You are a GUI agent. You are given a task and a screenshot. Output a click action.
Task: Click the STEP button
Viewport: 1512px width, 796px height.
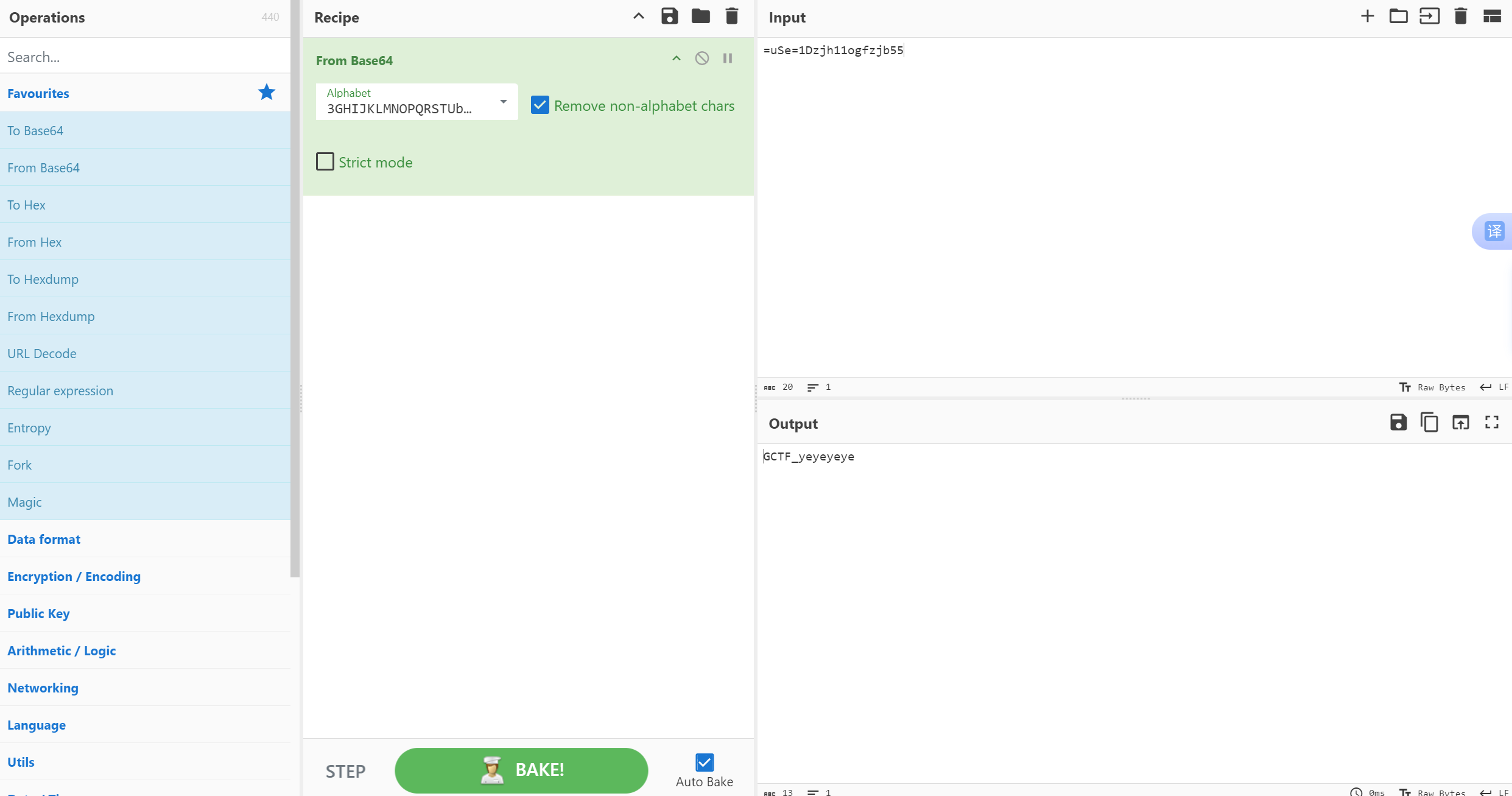(345, 771)
